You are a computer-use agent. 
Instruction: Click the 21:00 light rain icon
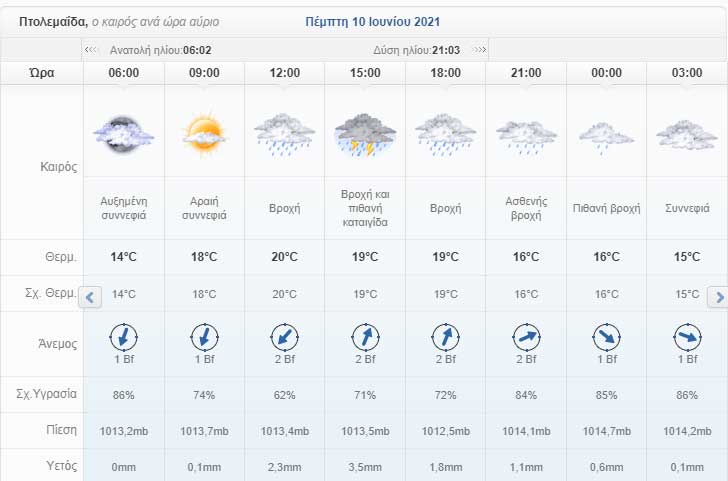(x=526, y=134)
